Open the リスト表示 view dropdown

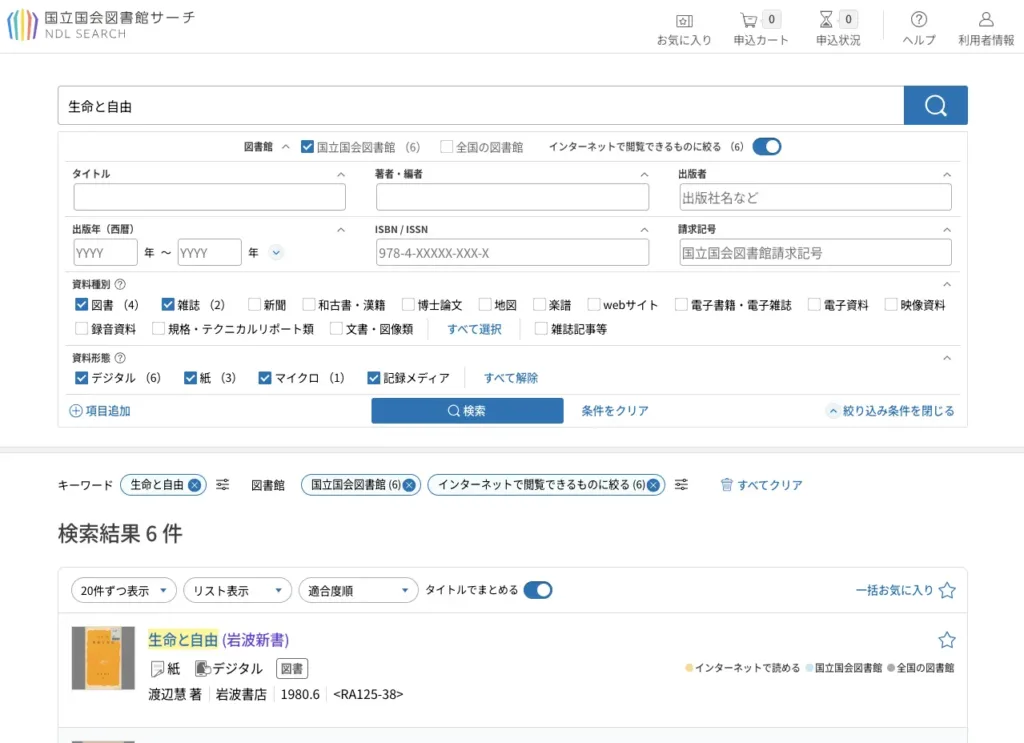click(237, 591)
